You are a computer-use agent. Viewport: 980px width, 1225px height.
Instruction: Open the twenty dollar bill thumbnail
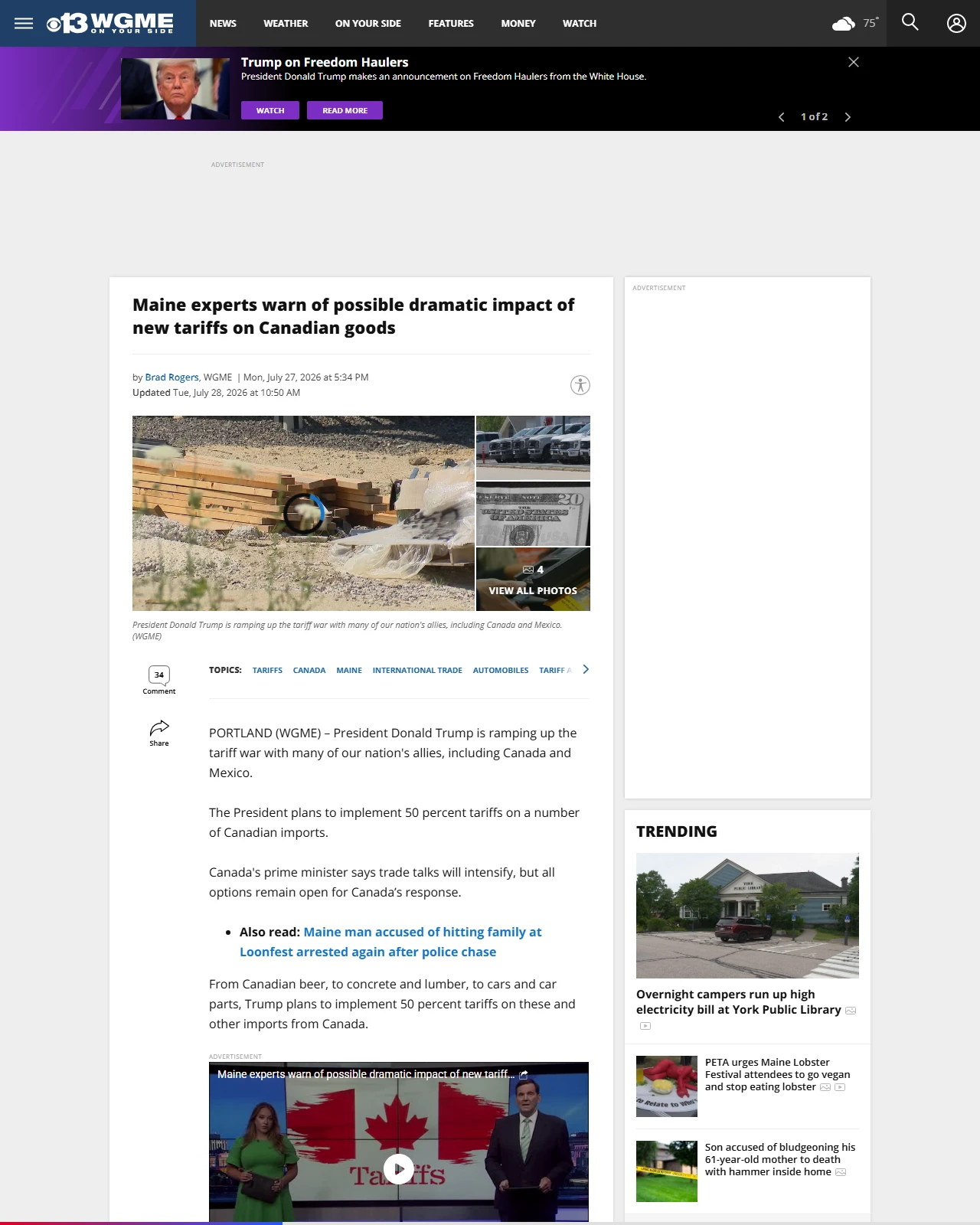pyautogui.click(x=533, y=514)
